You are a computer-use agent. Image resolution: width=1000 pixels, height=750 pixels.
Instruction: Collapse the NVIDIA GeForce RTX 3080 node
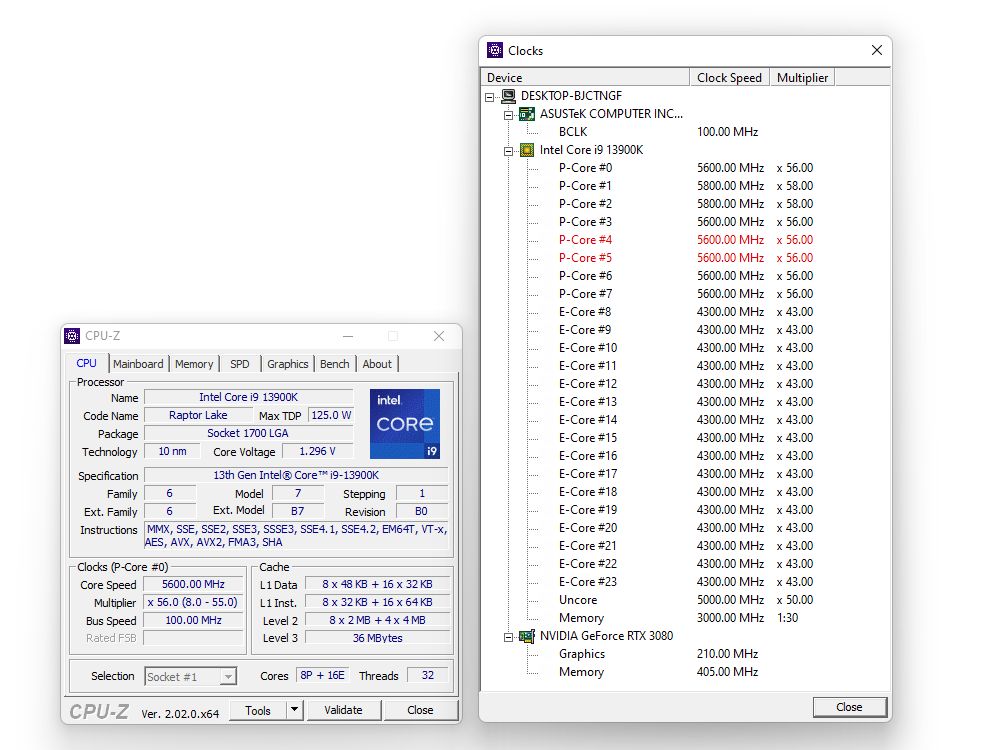(508, 636)
